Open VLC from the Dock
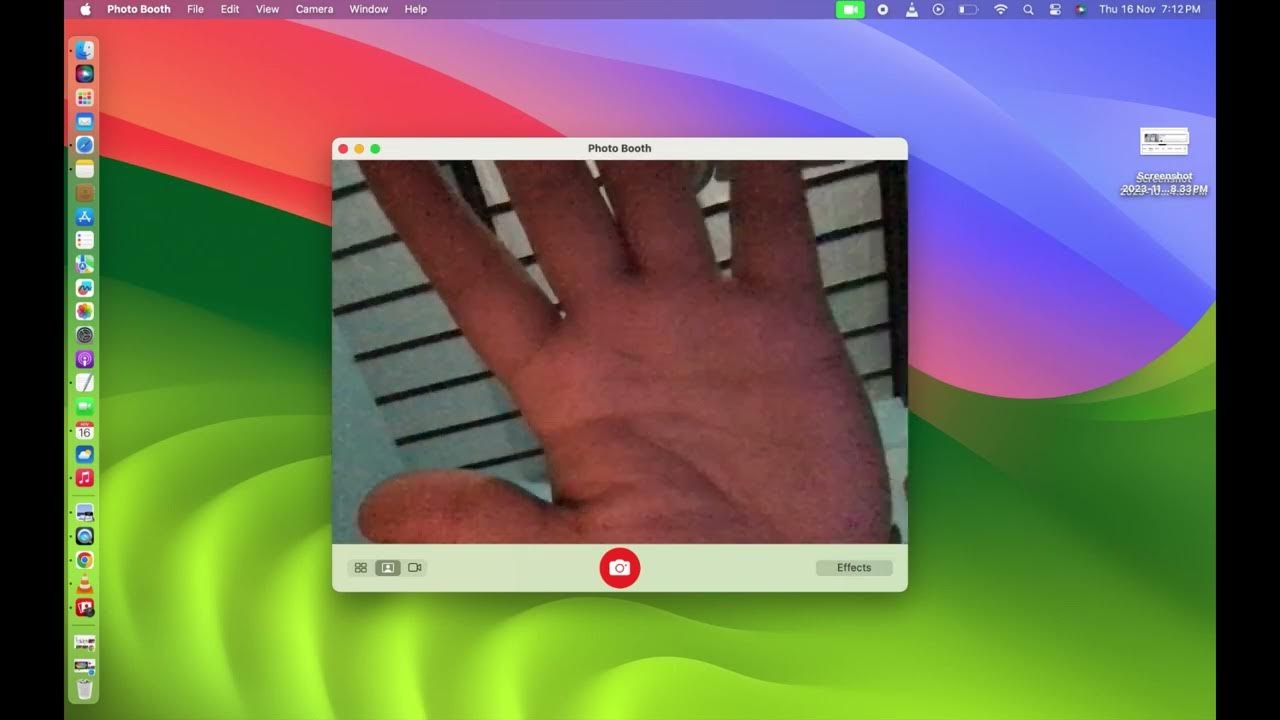Viewport: 1280px width, 720px height. (85, 584)
